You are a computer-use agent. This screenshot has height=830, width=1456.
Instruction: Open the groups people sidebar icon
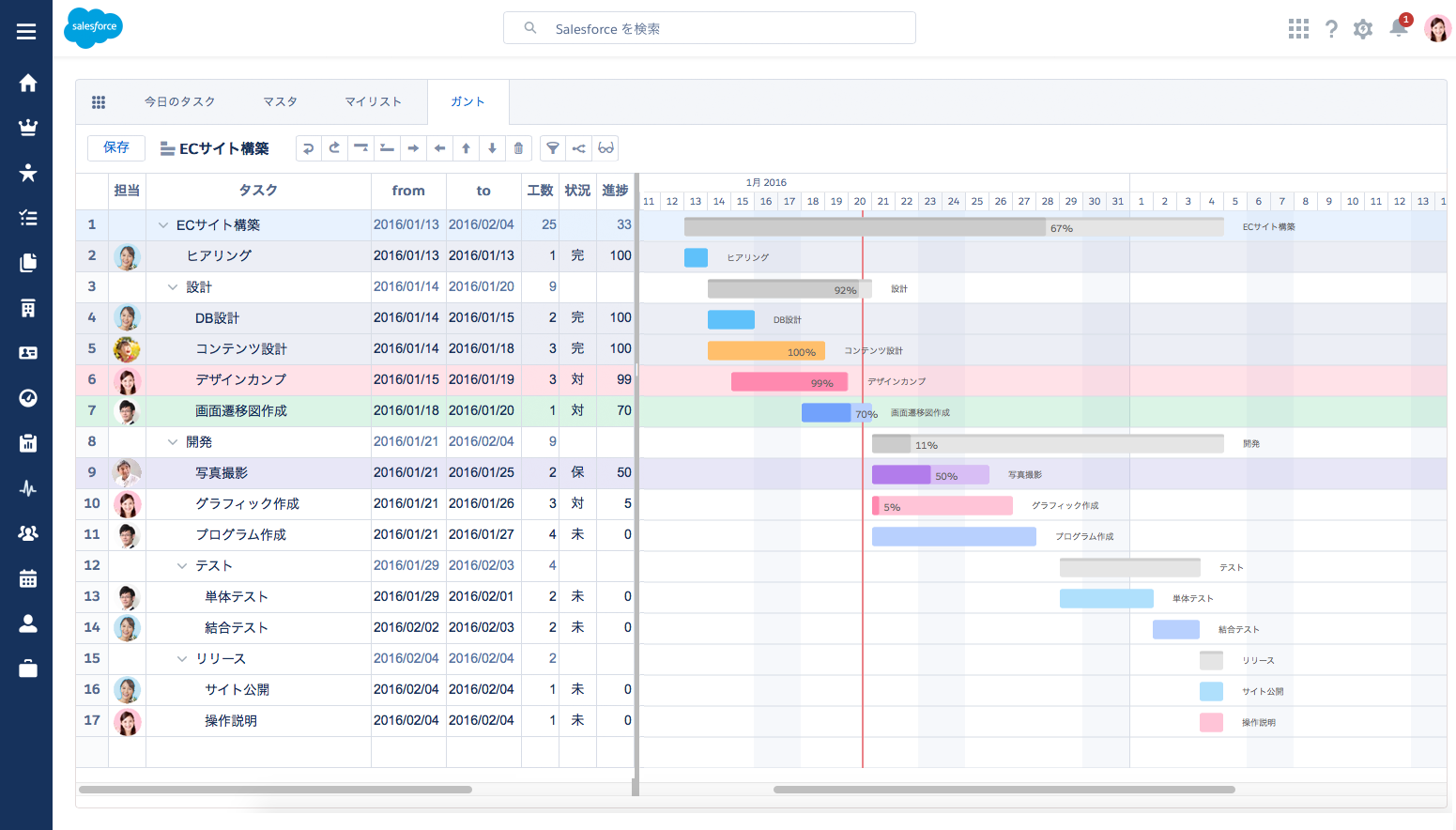coord(28,533)
